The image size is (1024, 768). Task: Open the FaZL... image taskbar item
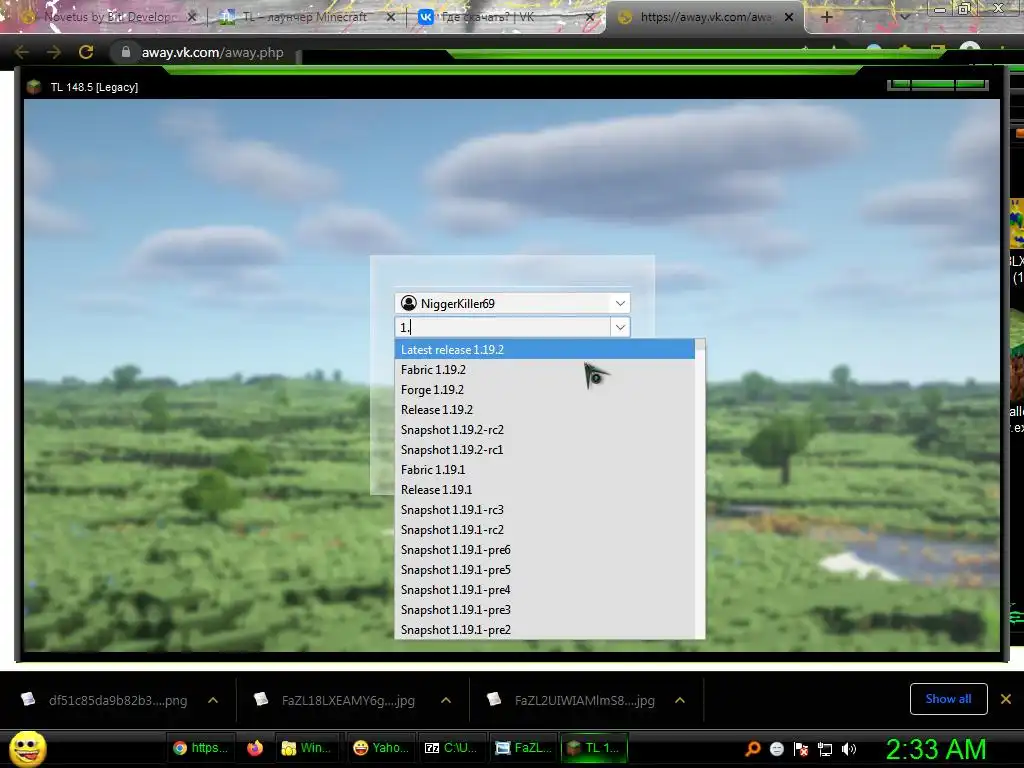coord(523,748)
